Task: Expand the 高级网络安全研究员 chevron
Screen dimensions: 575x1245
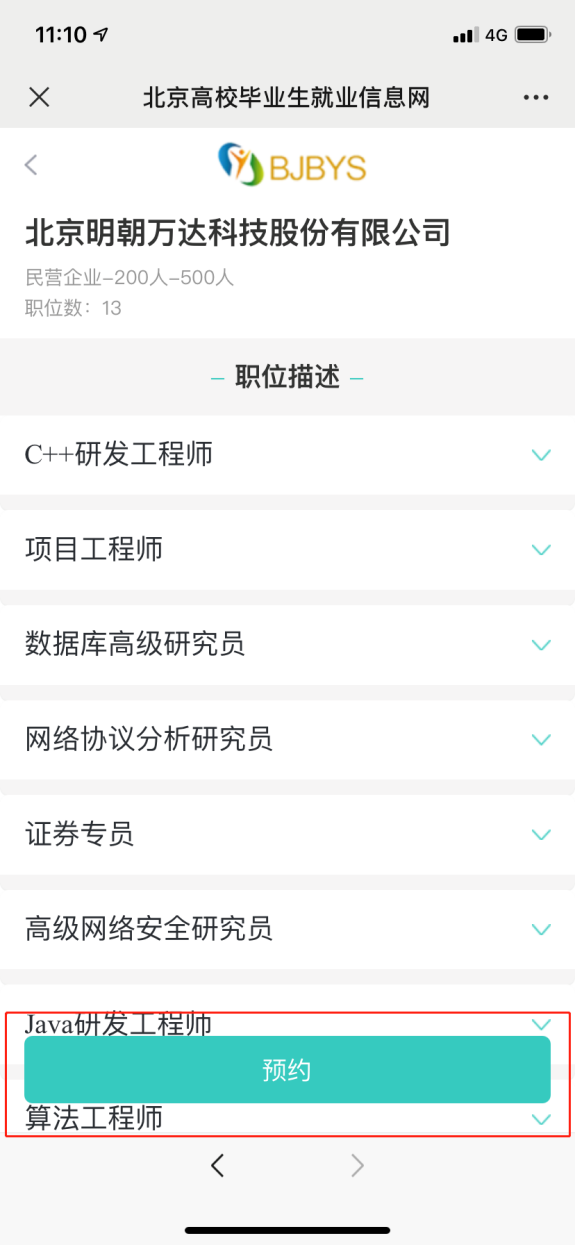Action: point(541,930)
